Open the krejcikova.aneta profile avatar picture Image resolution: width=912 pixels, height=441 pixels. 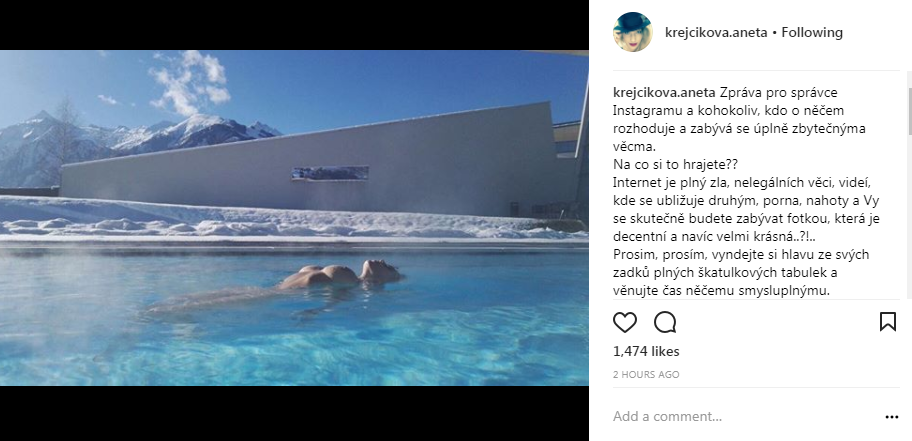coord(632,33)
